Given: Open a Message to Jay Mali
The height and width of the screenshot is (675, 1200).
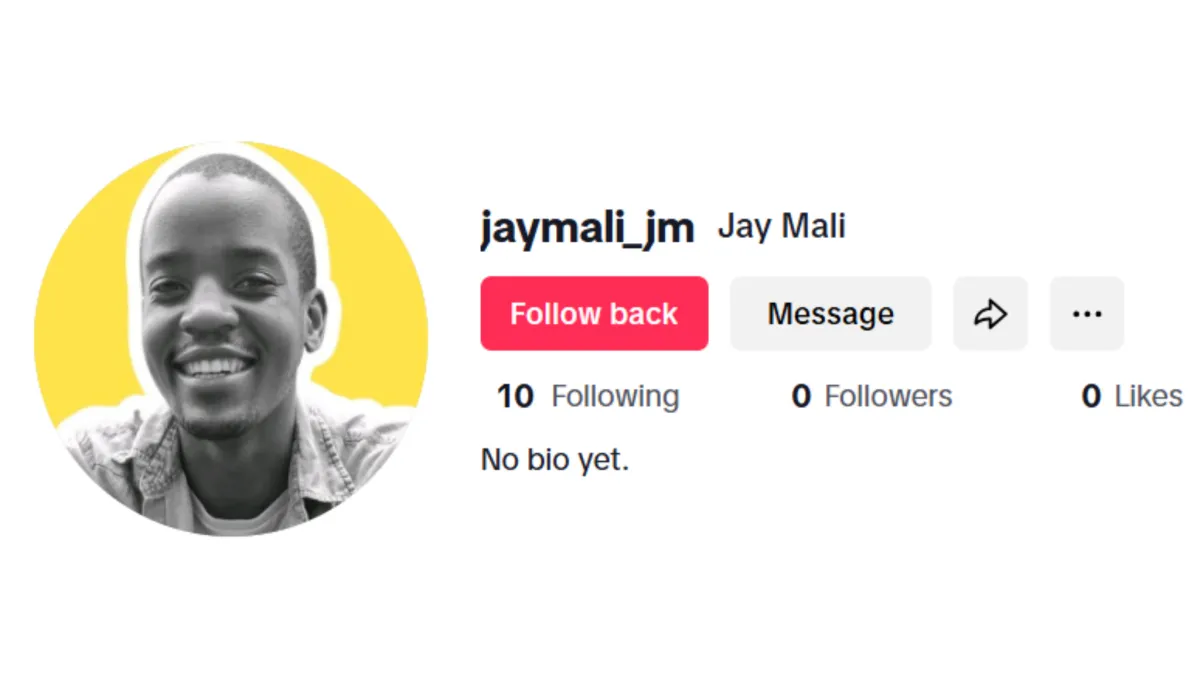Looking at the screenshot, I should tap(831, 314).
